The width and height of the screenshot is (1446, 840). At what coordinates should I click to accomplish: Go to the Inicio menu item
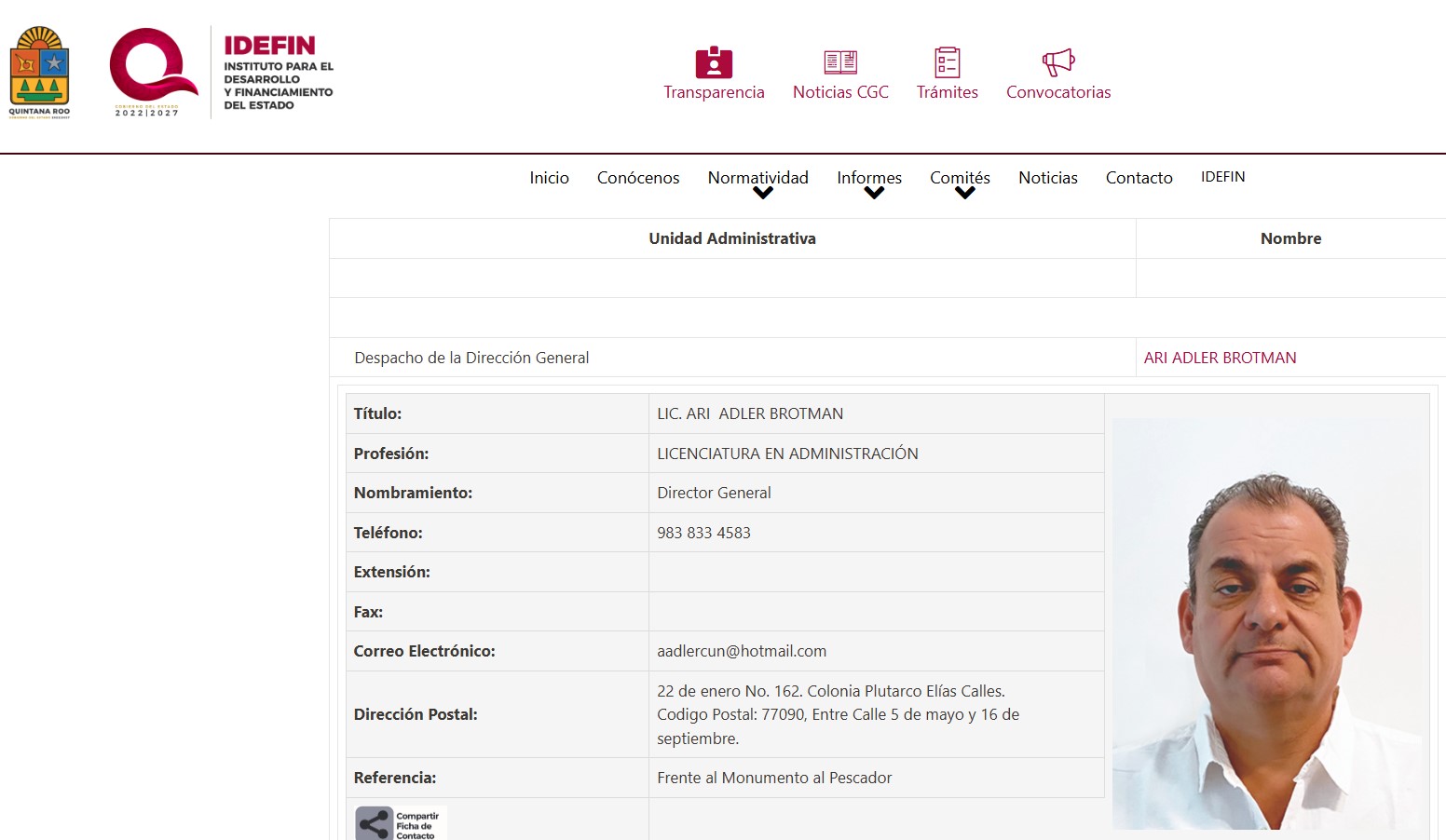[549, 178]
